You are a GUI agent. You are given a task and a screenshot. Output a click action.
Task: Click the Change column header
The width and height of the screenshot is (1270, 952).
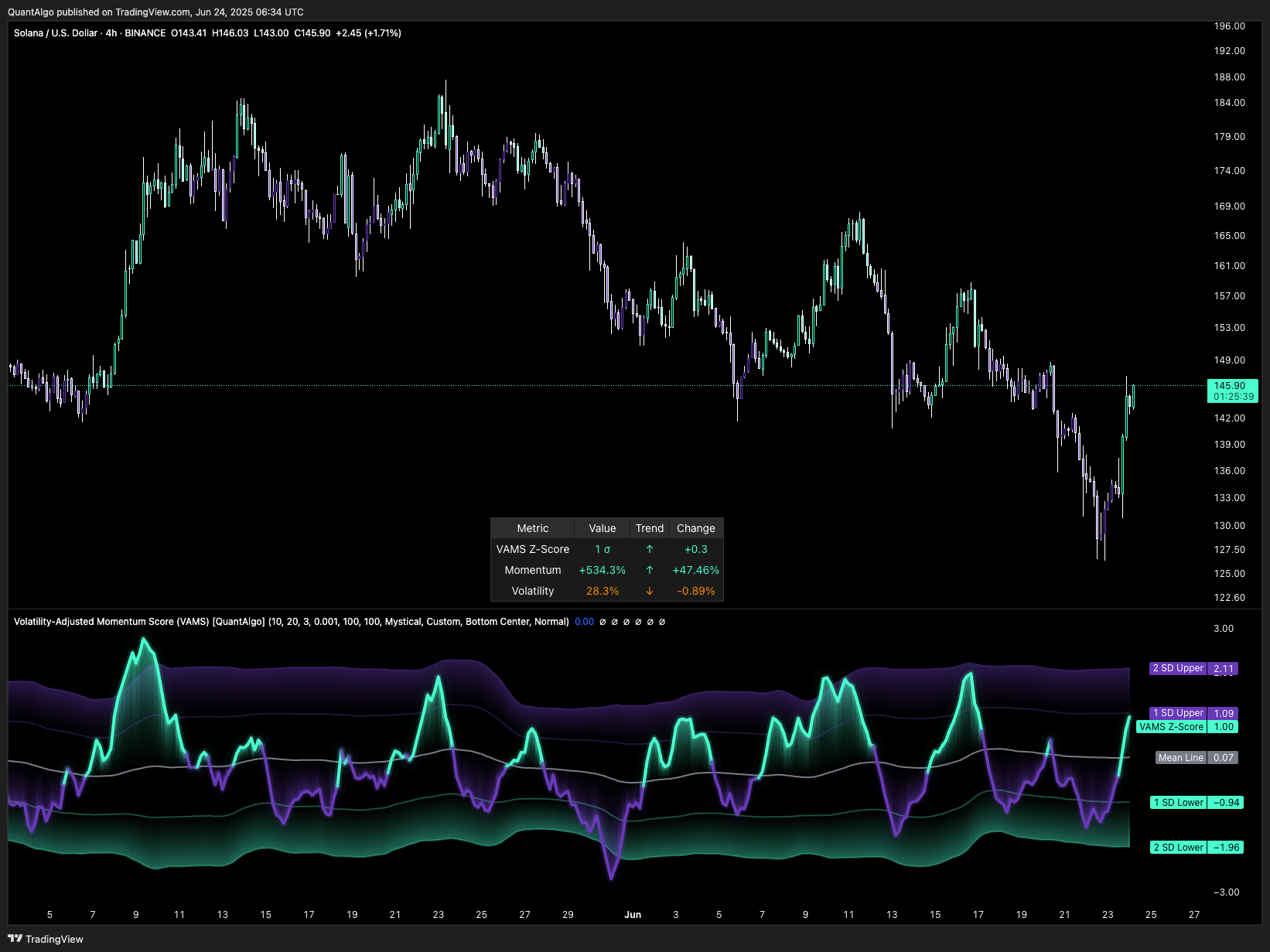pyautogui.click(x=696, y=528)
